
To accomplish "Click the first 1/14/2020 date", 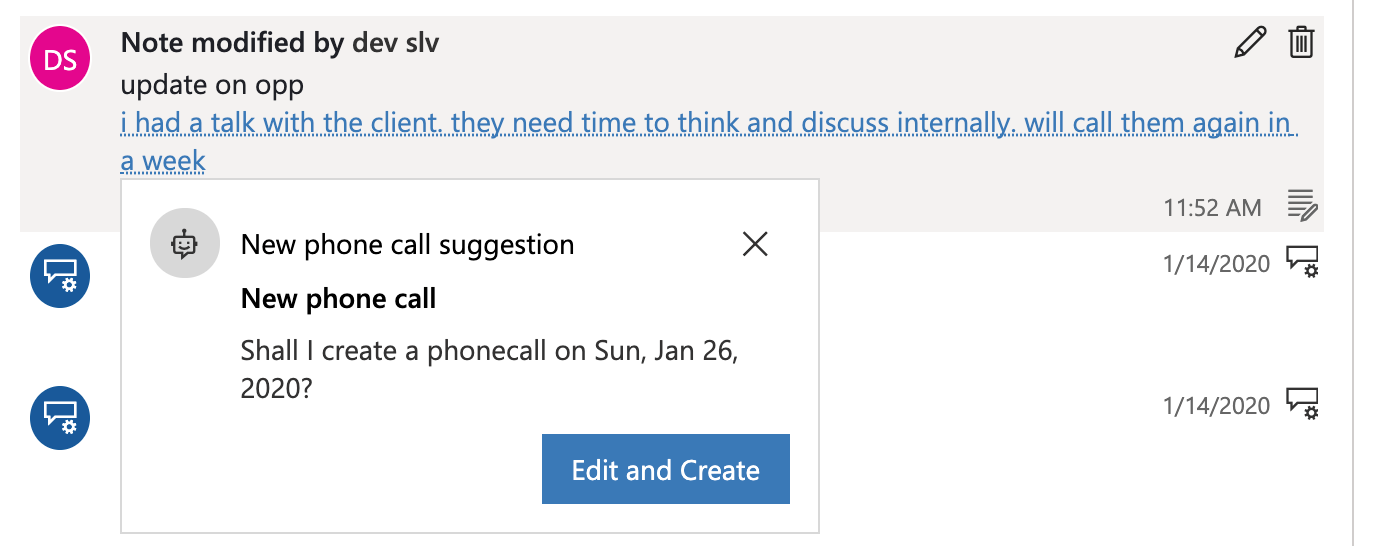I will point(1216,264).
